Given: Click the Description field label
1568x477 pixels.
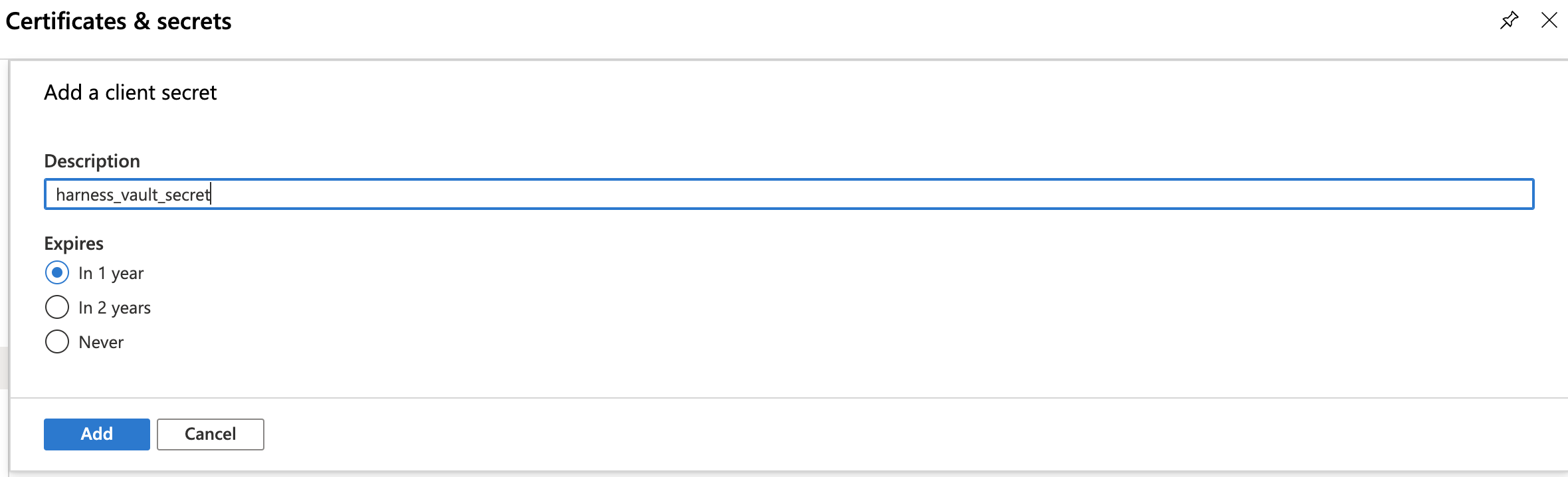Looking at the screenshot, I should point(92,161).
